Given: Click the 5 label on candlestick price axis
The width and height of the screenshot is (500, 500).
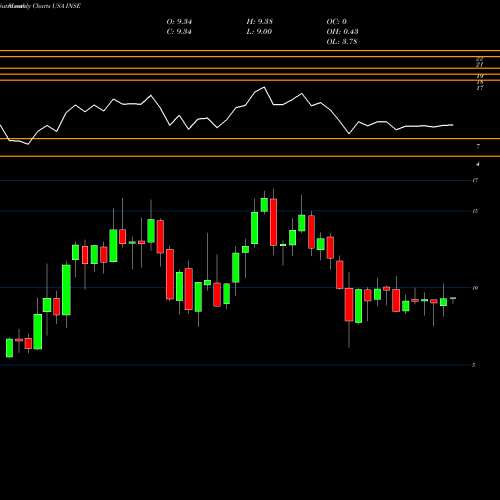Looking at the screenshot, I should [x=474, y=365].
